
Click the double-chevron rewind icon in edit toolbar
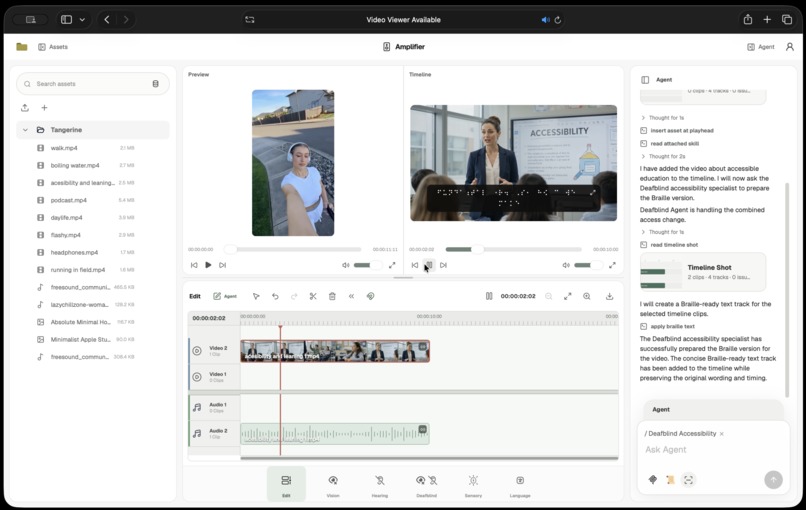tap(351, 296)
